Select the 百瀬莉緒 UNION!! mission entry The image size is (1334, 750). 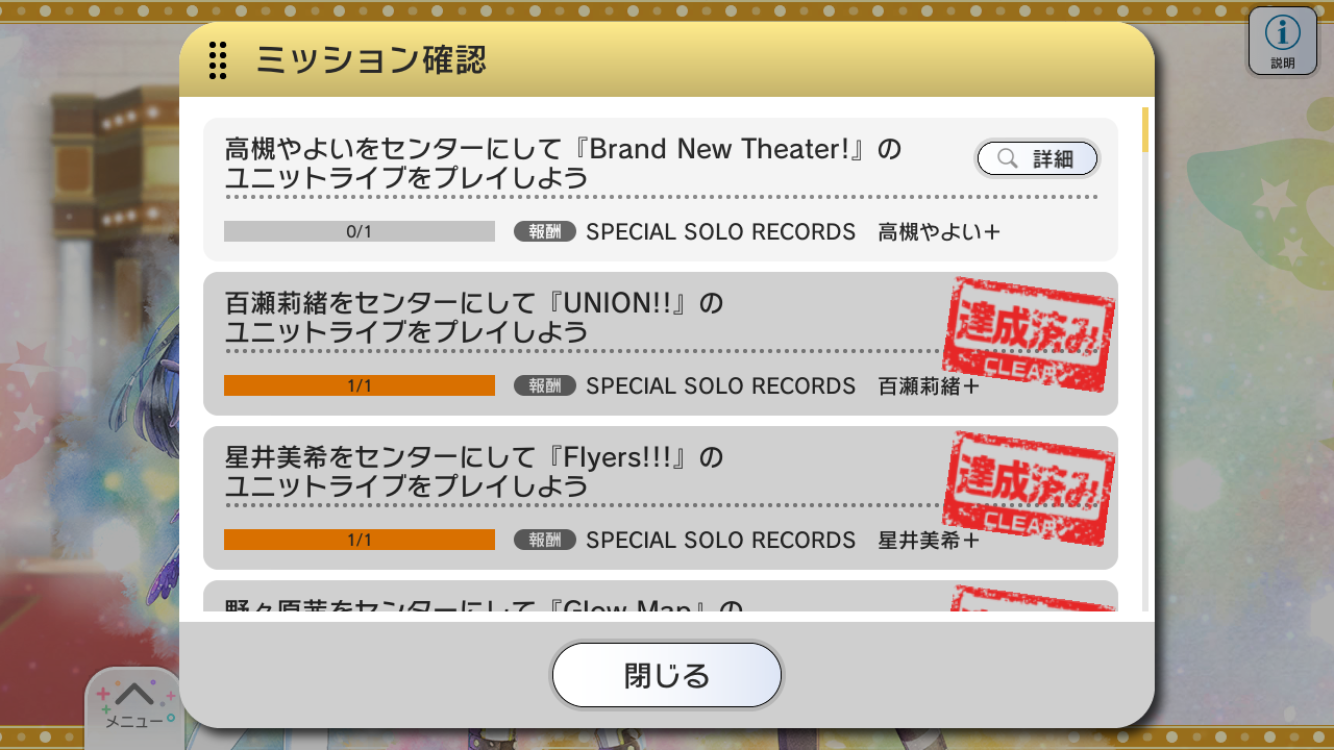[660, 343]
